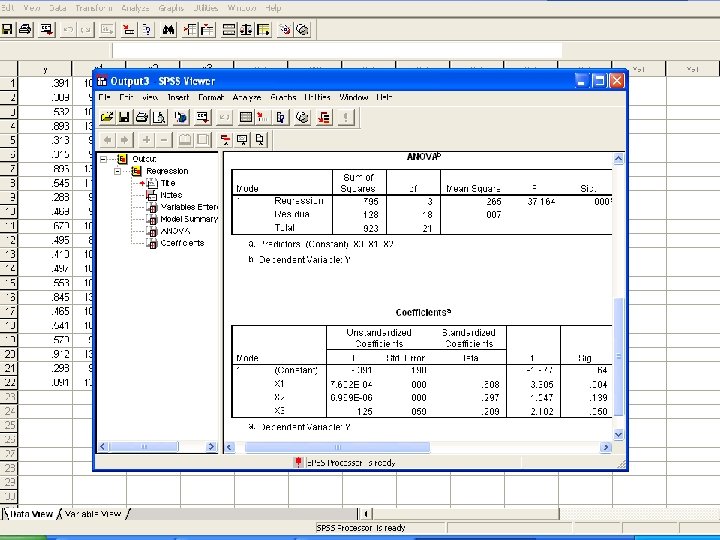The width and height of the screenshot is (720, 540).
Task: Click Variables icon in Viewer toolbar
Action: coord(281,118)
